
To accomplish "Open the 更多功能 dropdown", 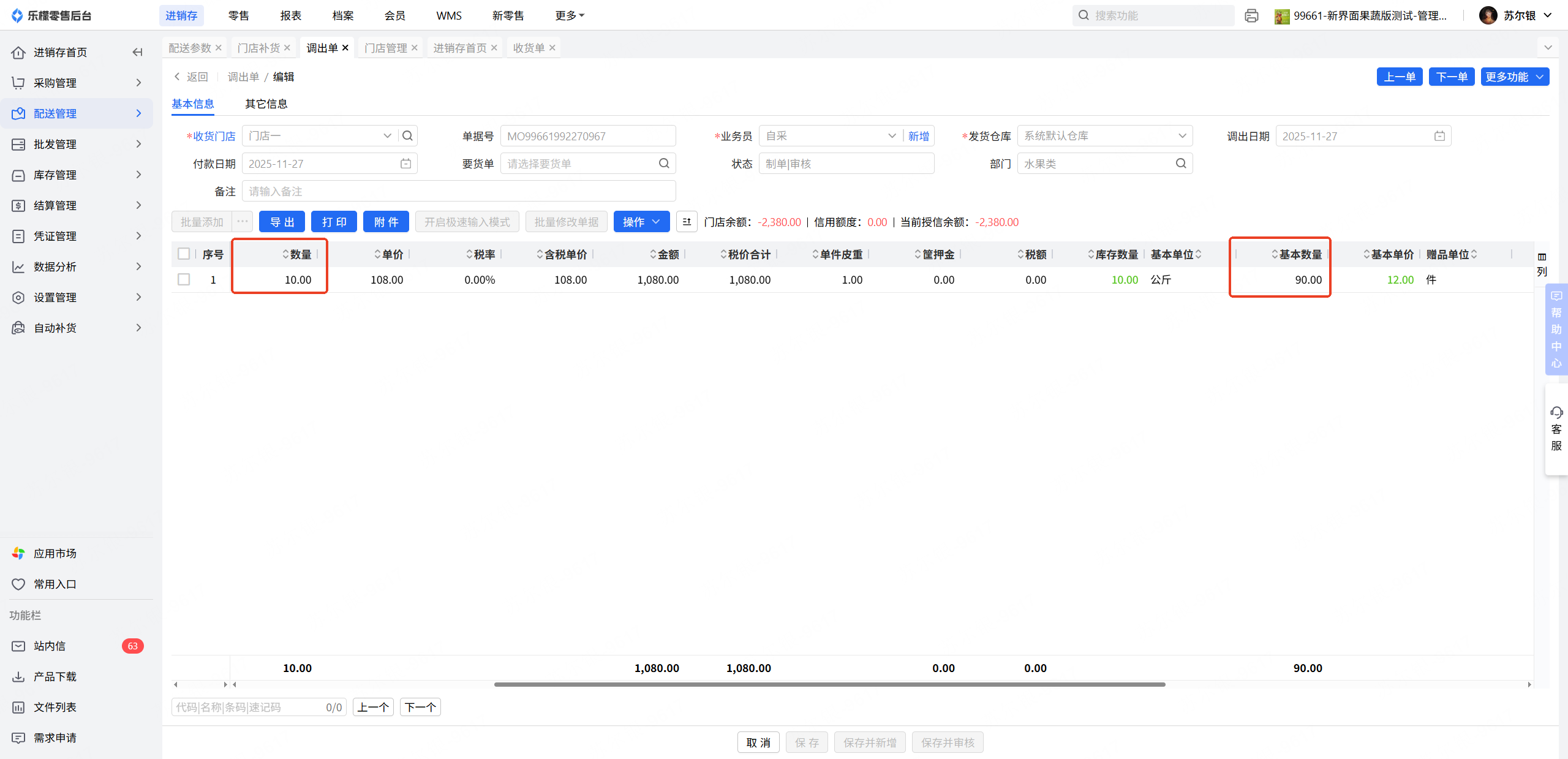I will coord(1514,77).
